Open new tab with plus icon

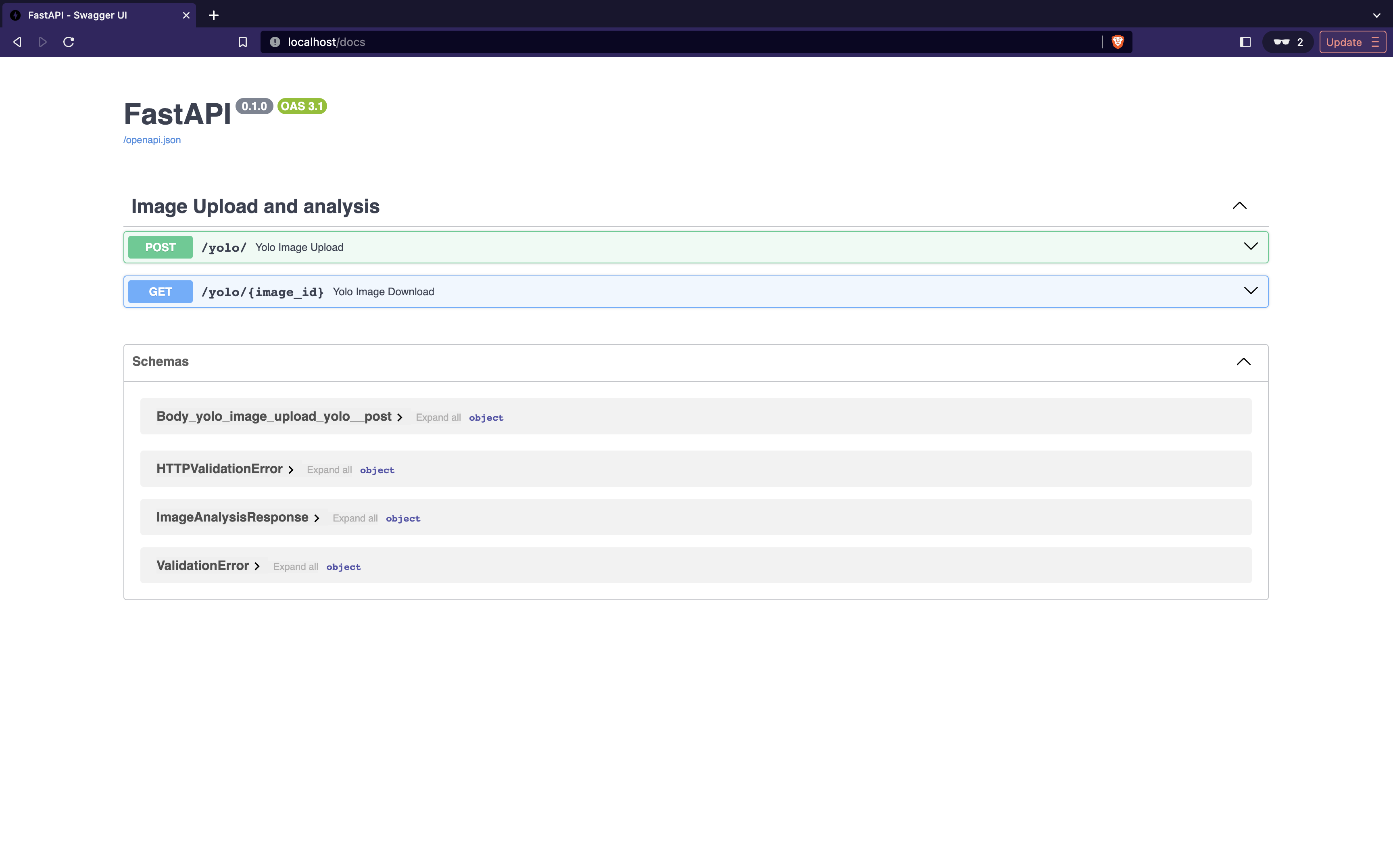click(213, 15)
